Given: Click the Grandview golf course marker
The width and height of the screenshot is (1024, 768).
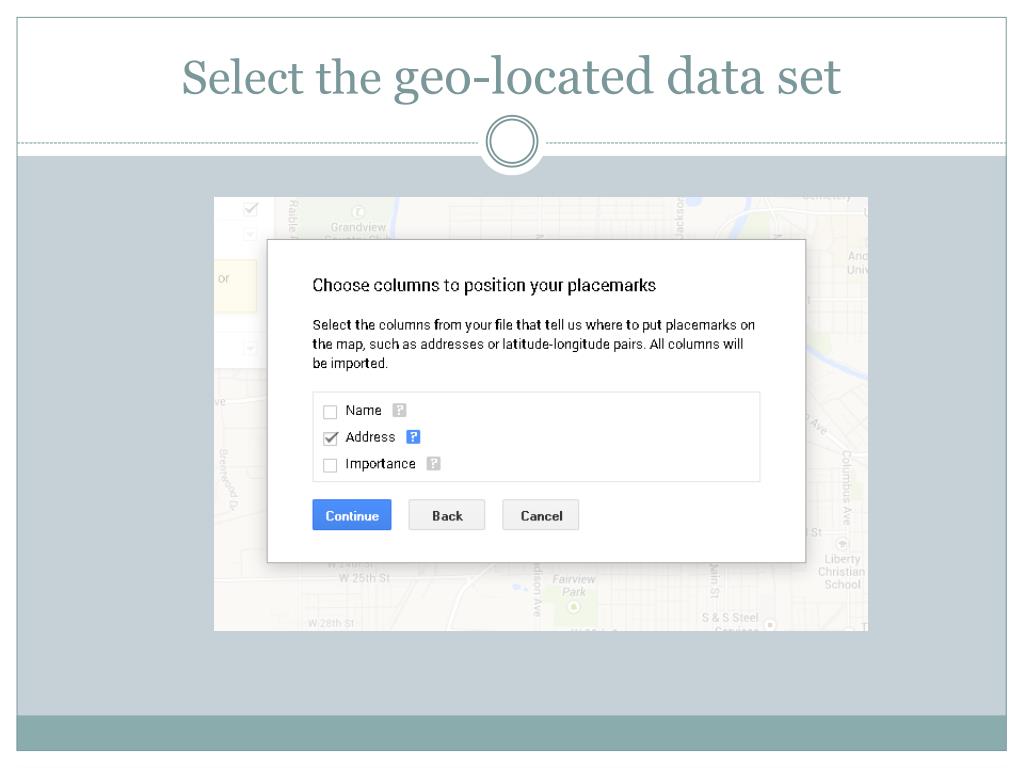Looking at the screenshot, I should (358, 212).
